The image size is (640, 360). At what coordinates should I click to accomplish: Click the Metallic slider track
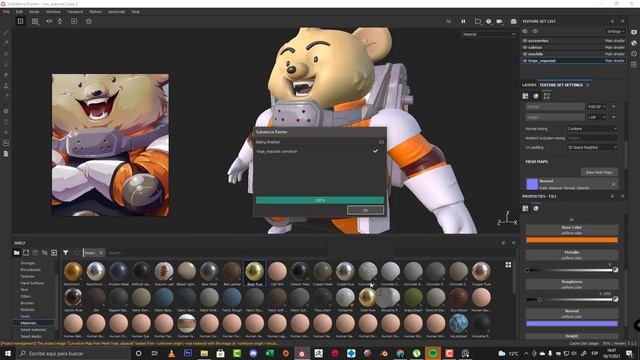tap(571, 270)
